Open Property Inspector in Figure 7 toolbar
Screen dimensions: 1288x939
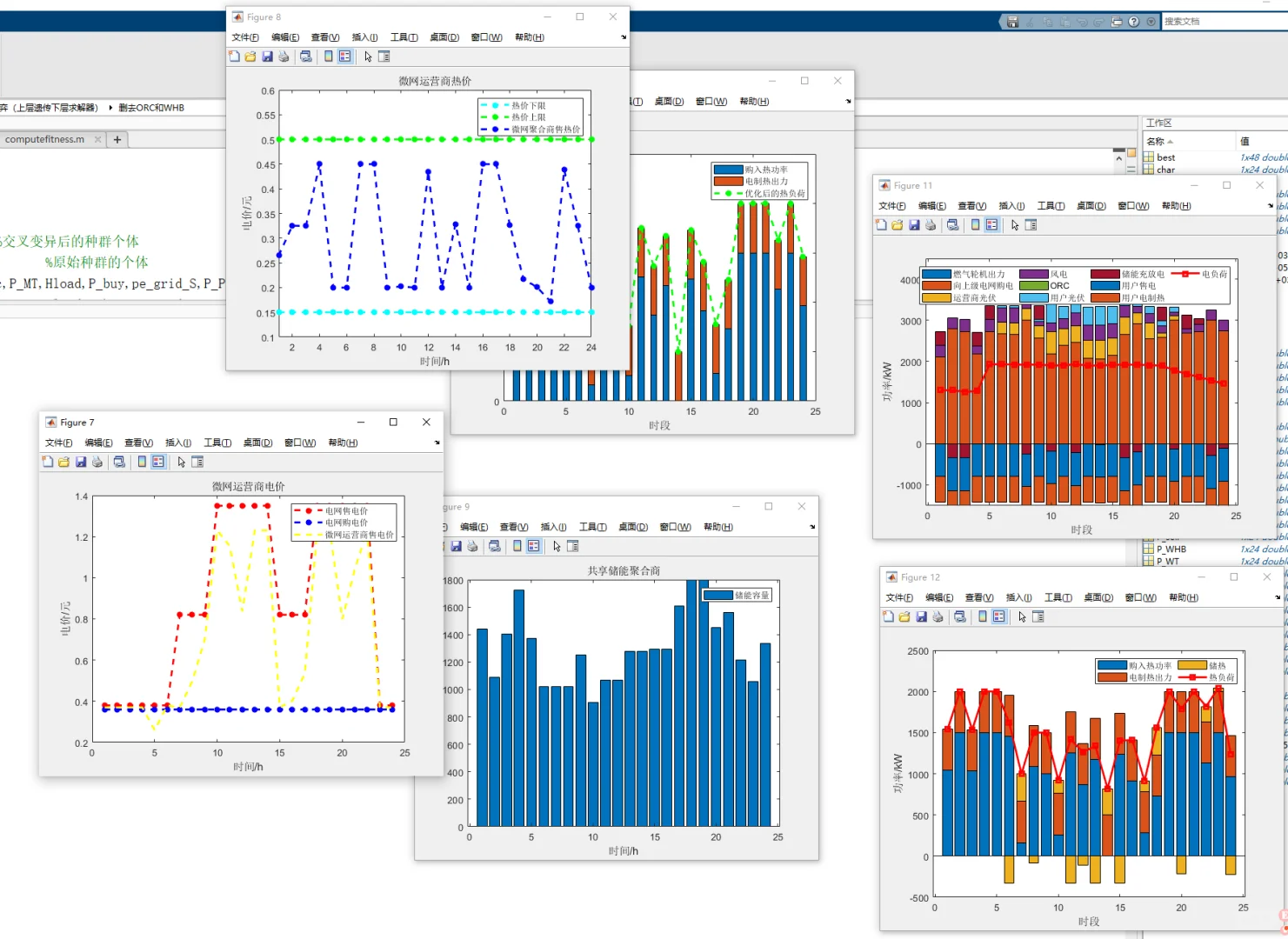point(197,462)
